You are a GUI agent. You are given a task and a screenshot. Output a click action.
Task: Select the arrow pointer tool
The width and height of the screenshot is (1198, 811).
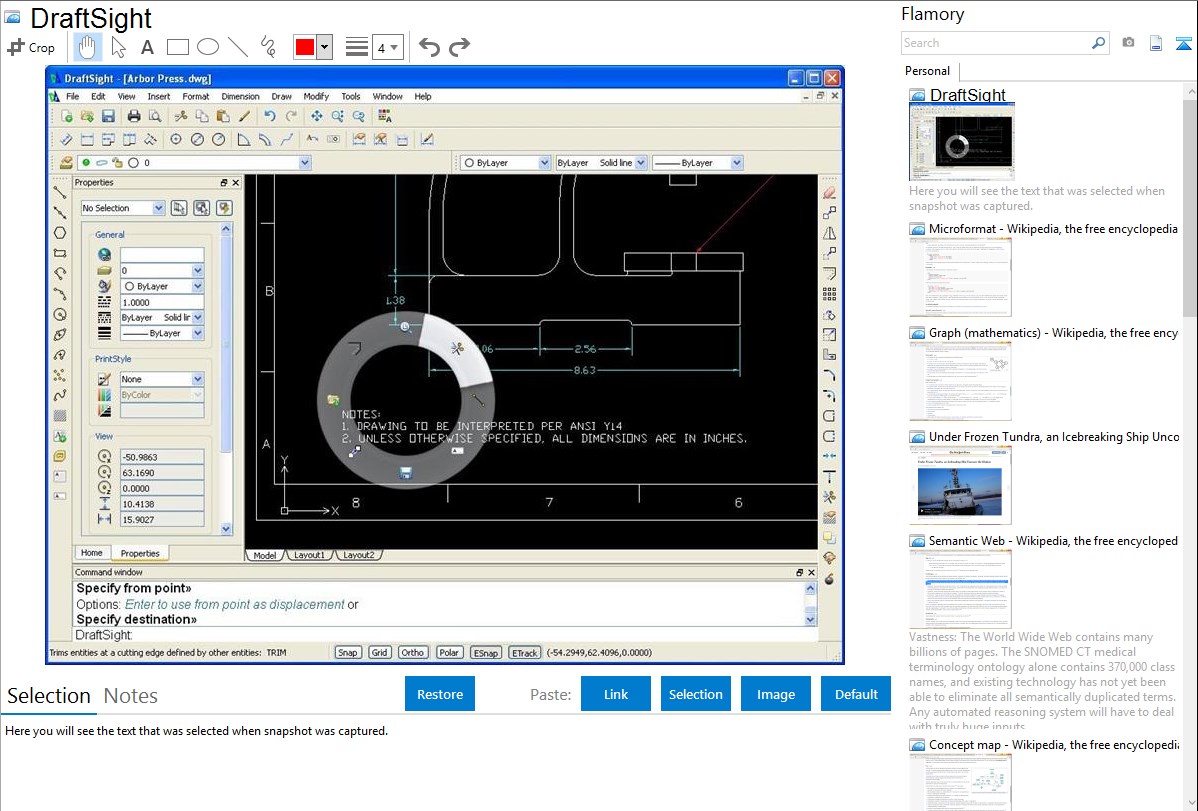click(118, 47)
